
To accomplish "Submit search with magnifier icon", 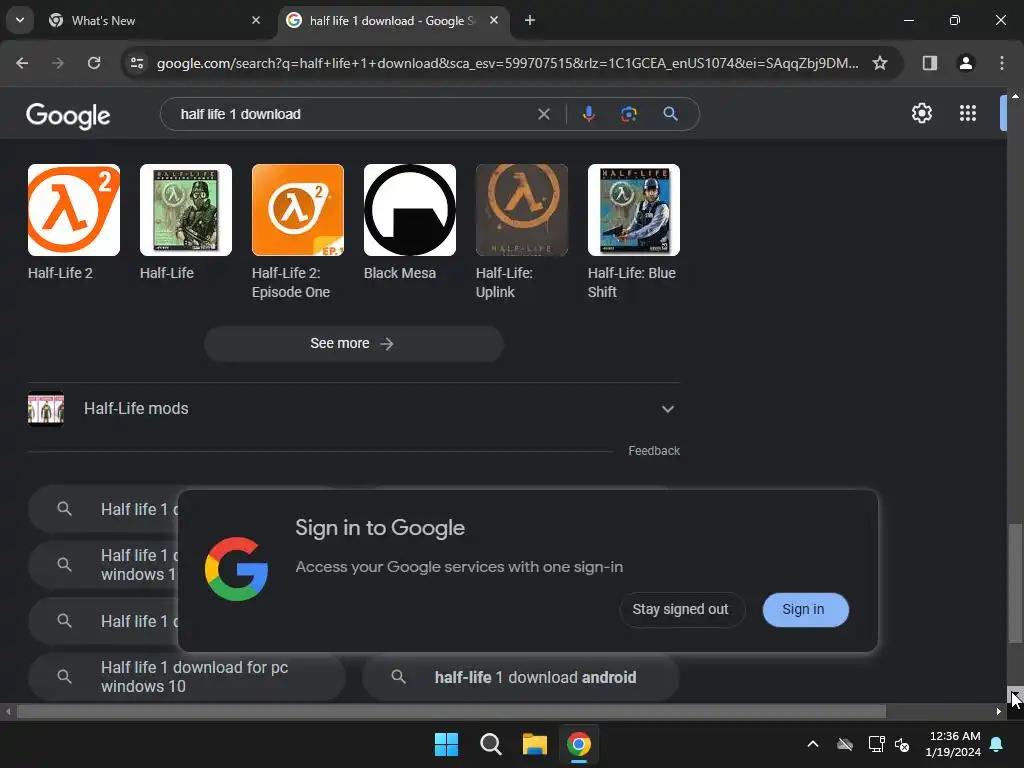I will (x=670, y=114).
